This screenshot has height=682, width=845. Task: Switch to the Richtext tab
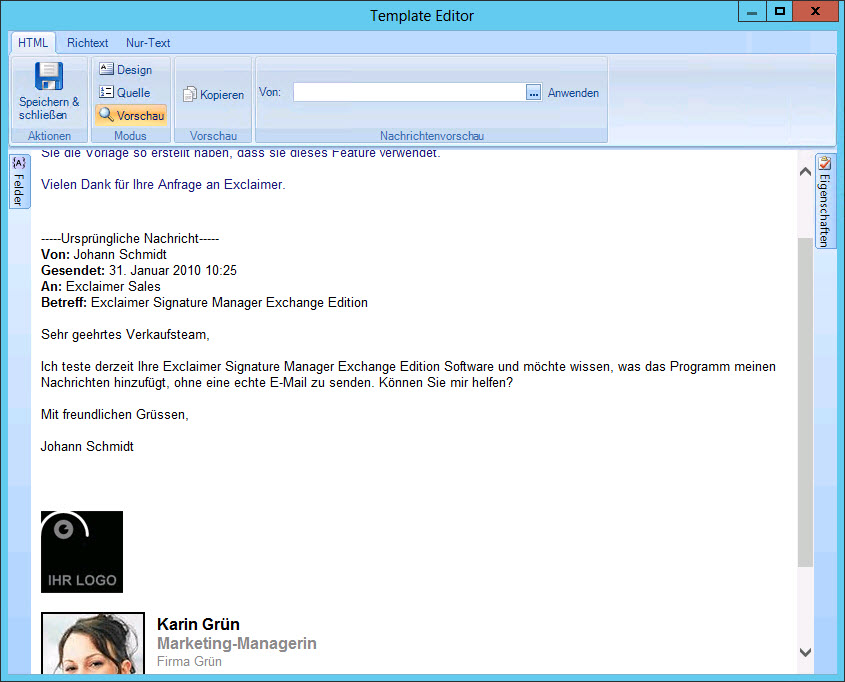87,43
